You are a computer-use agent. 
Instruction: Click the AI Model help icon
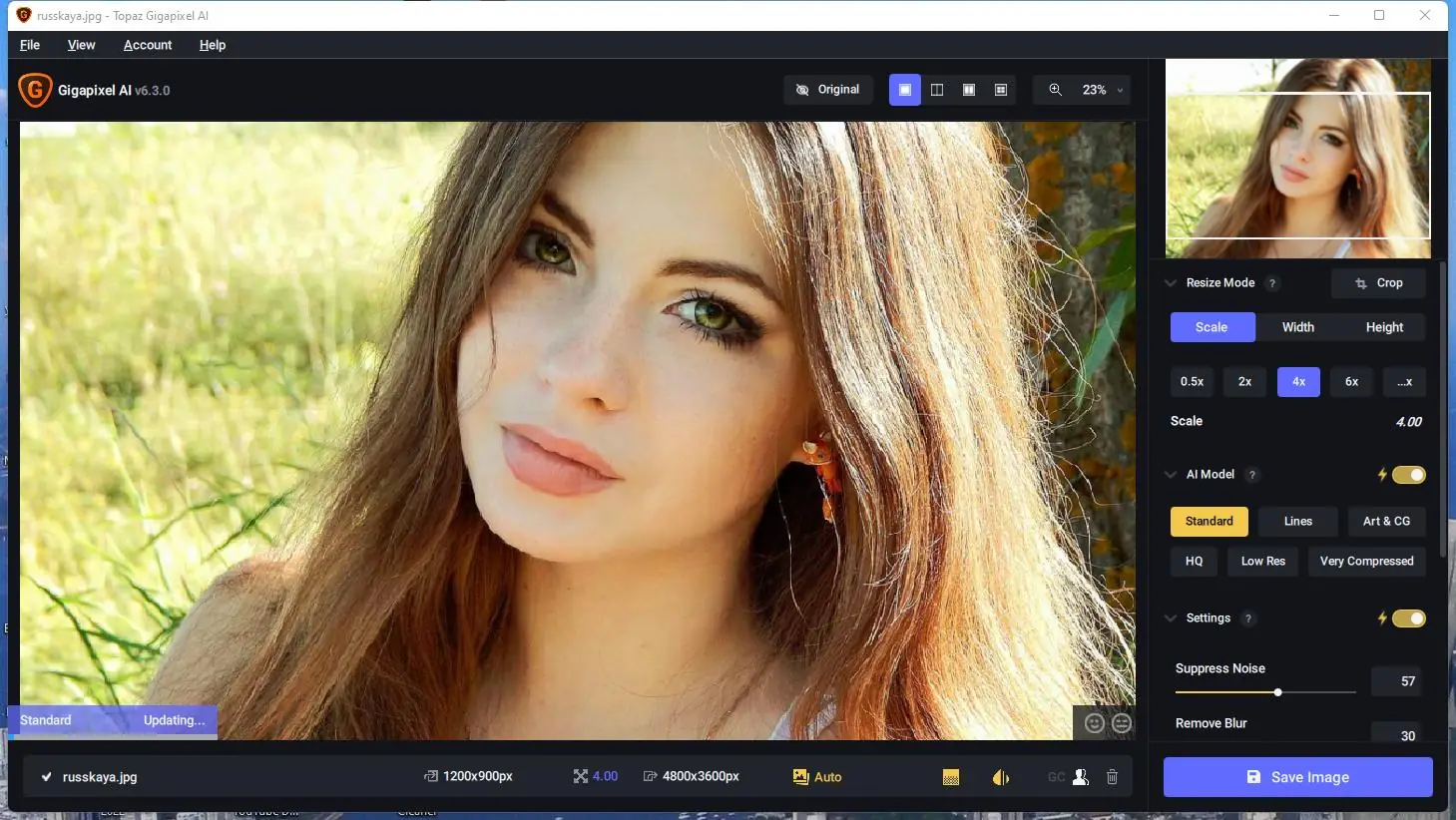(x=1252, y=475)
